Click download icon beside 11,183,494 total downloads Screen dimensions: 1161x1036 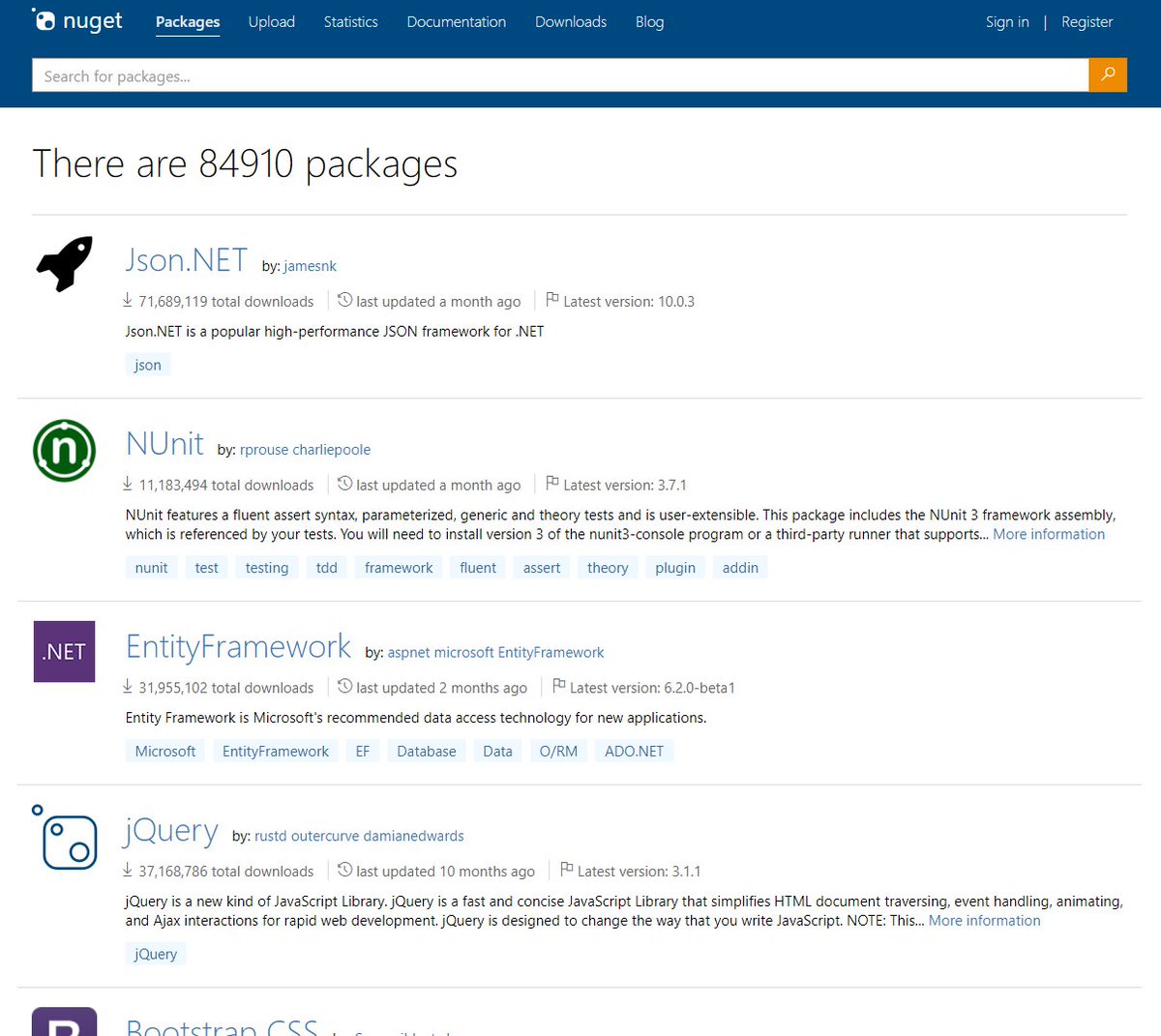128,484
